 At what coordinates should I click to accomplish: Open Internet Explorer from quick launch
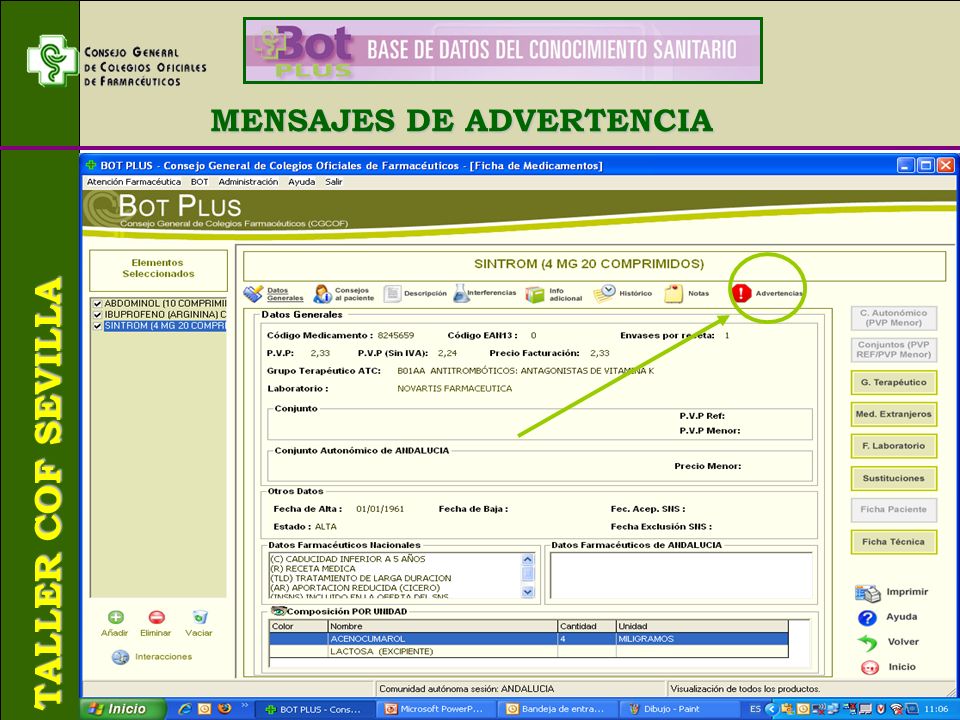(x=184, y=709)
